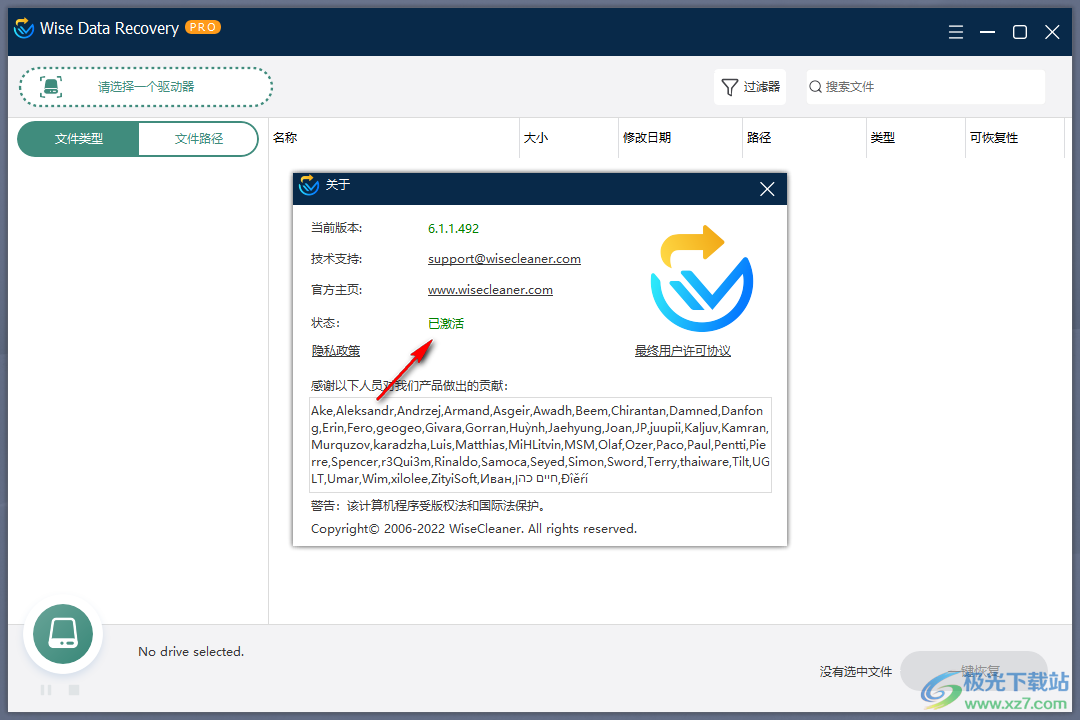Click the large Wise Data Recovery logo
Screen dimensions: 1080x720
coord(702,278)
